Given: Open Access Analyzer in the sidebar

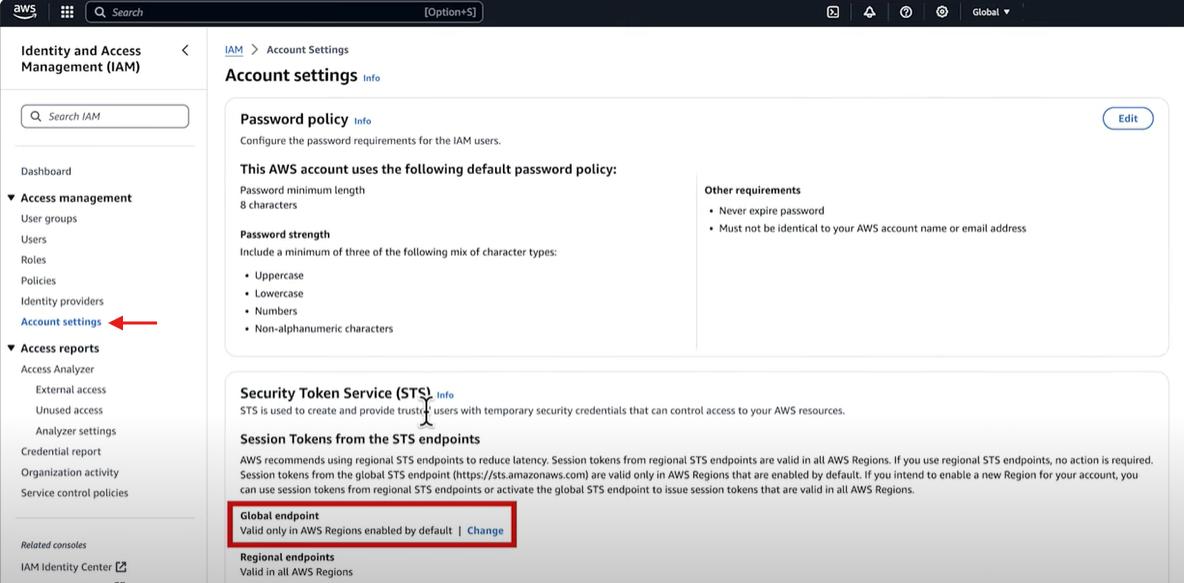Looking at the screenshot, I should point(57,369).
